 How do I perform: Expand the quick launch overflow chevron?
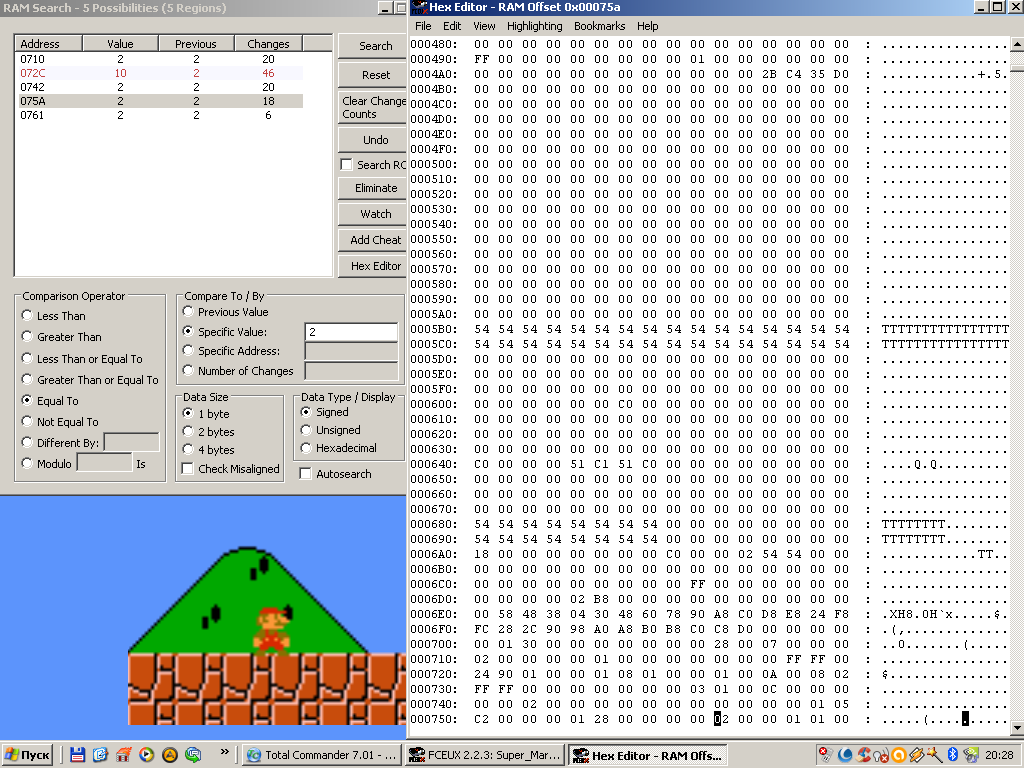[x=224, y=752]
